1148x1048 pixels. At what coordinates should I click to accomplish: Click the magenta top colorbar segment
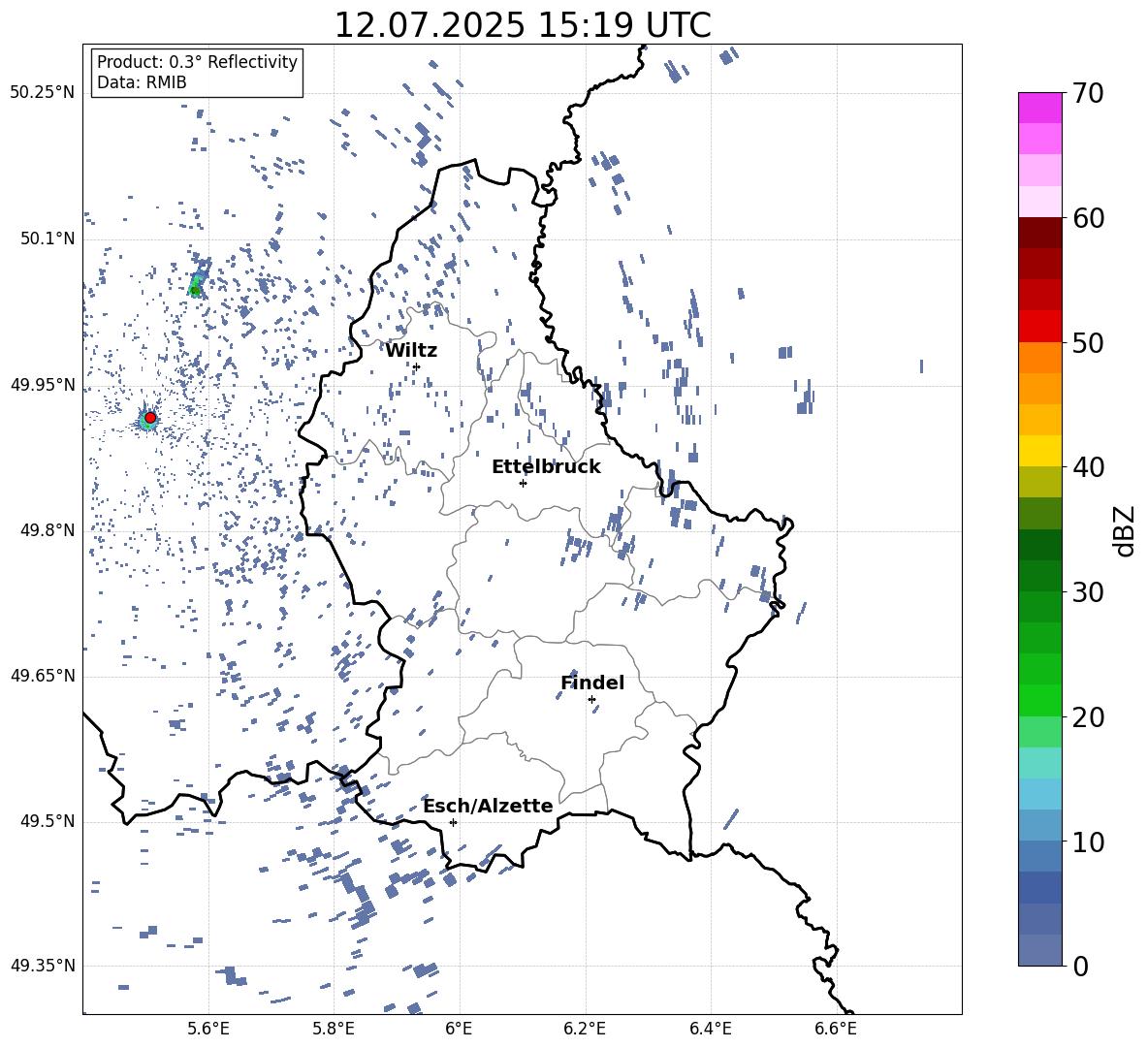[x=1040, y=108]
